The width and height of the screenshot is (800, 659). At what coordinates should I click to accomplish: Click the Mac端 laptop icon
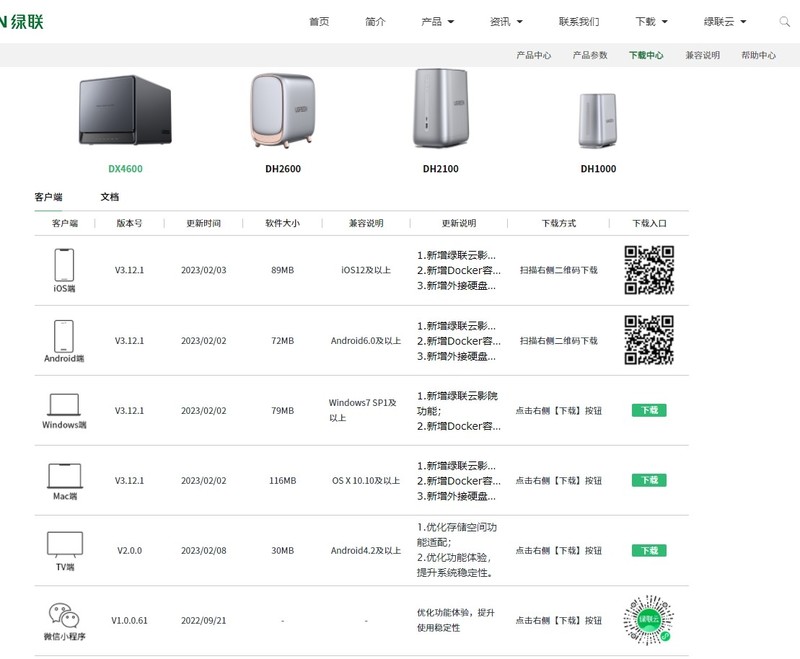point(63,475)
